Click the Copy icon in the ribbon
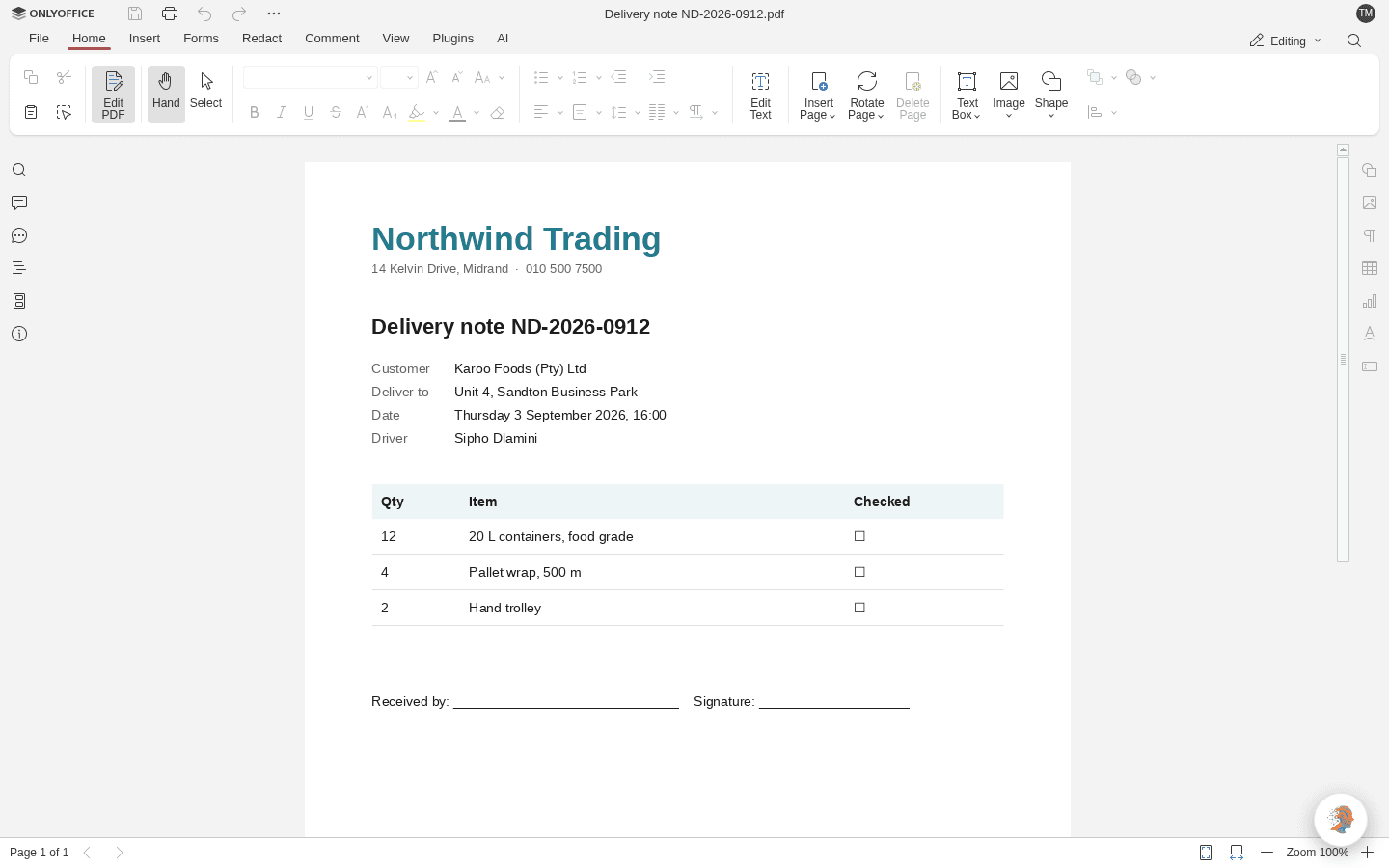 pos(31,77)
